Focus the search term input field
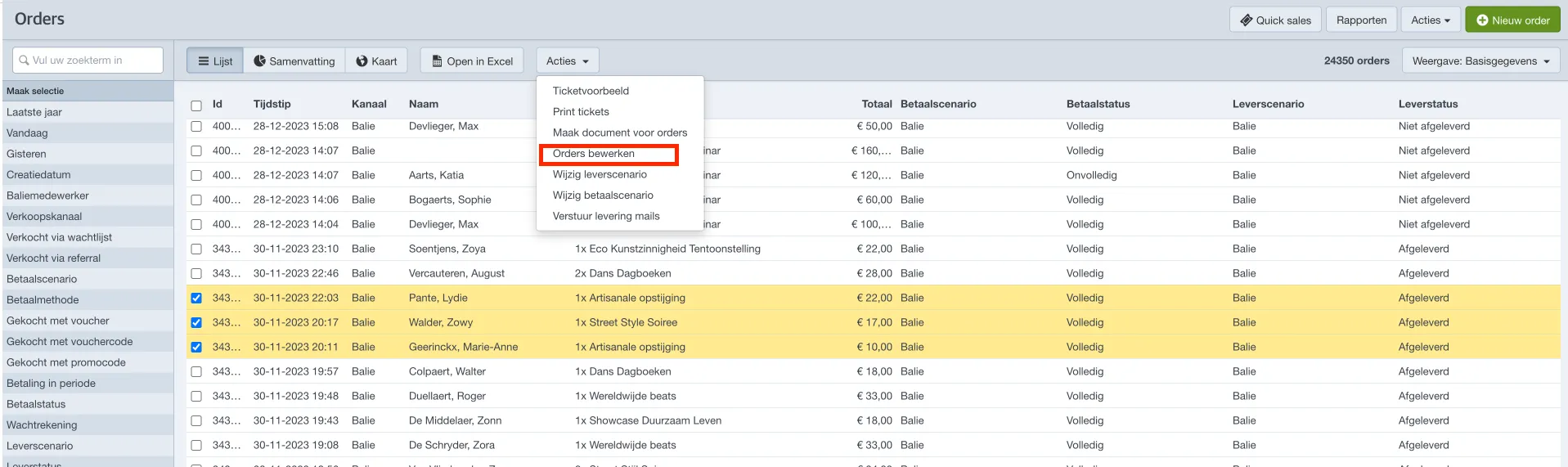Image resolution: width=1568 pixels, height=467 pixels. pos(88,61)
